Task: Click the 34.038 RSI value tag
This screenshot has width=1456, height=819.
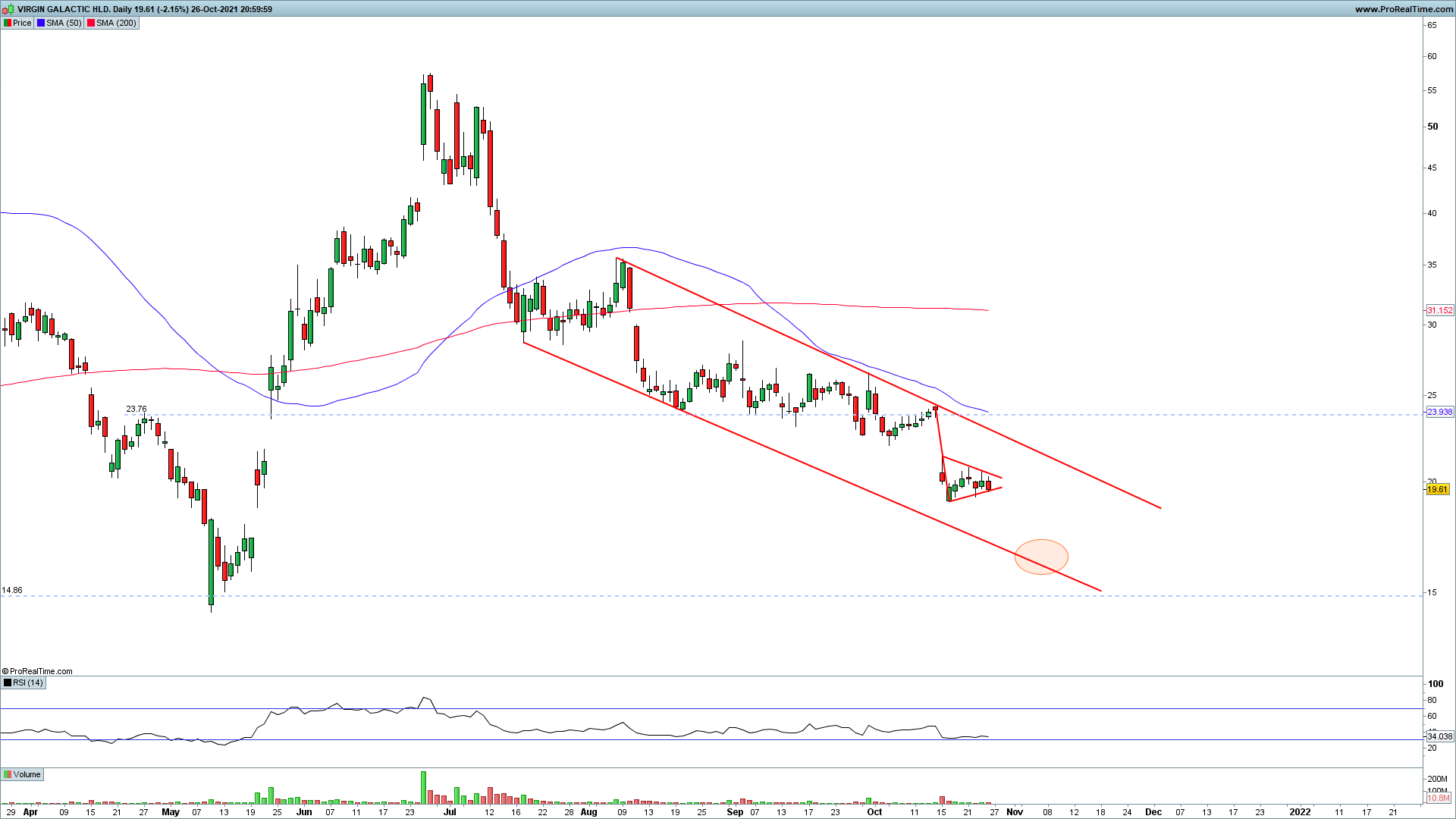Action: (x=1439, y=736)
